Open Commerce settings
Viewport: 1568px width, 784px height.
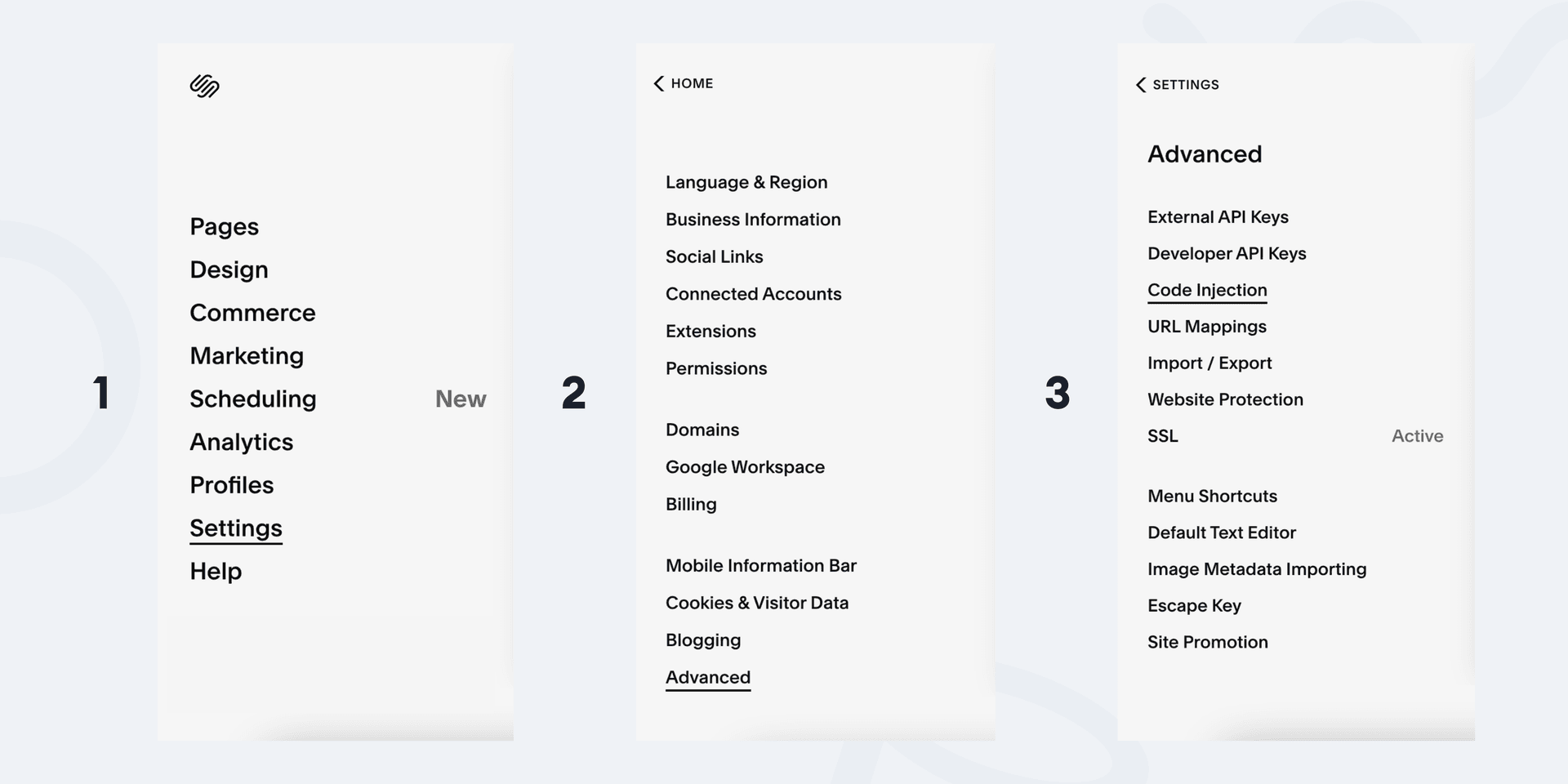[x=252, y=312]
